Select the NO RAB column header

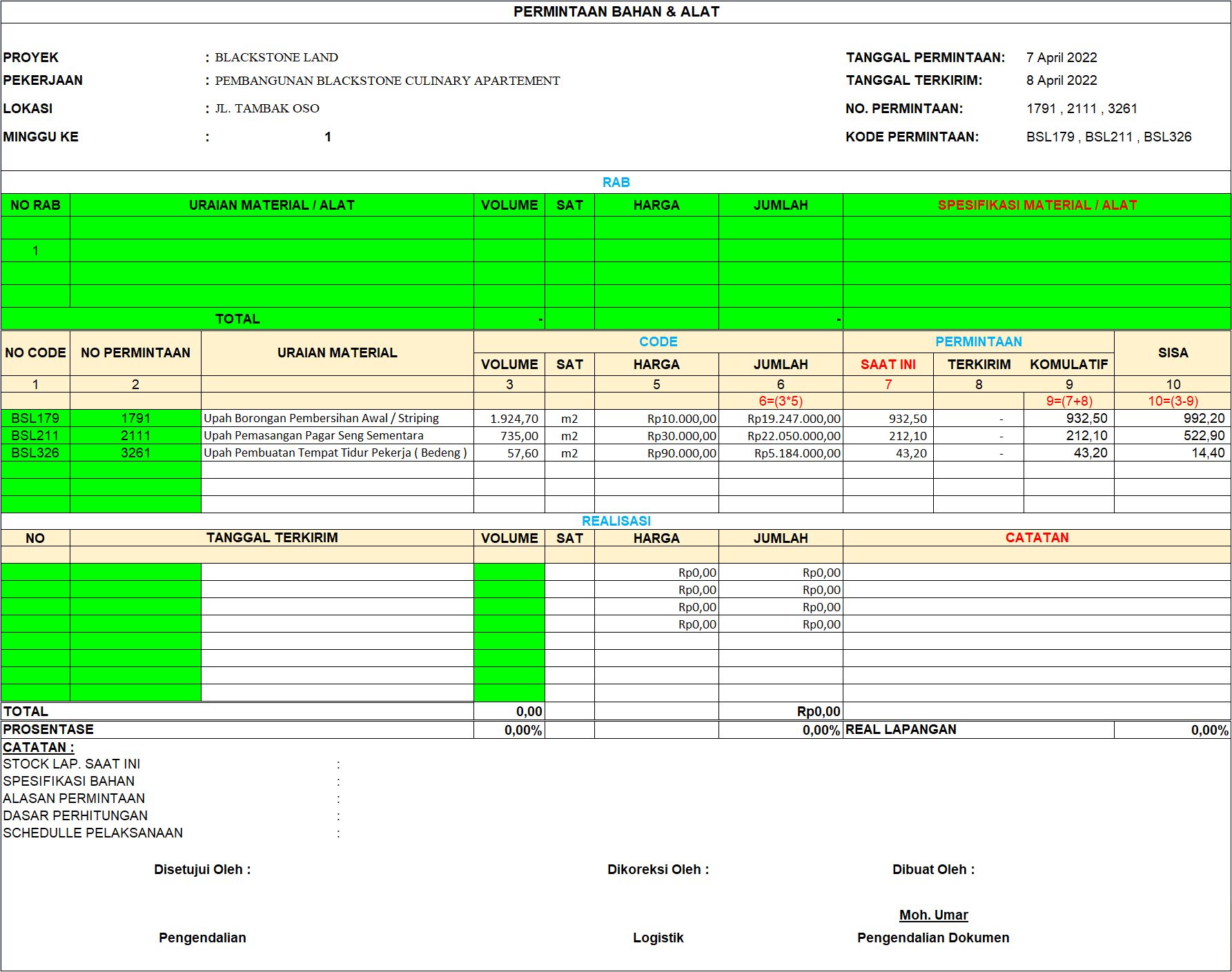coord(35,205)
